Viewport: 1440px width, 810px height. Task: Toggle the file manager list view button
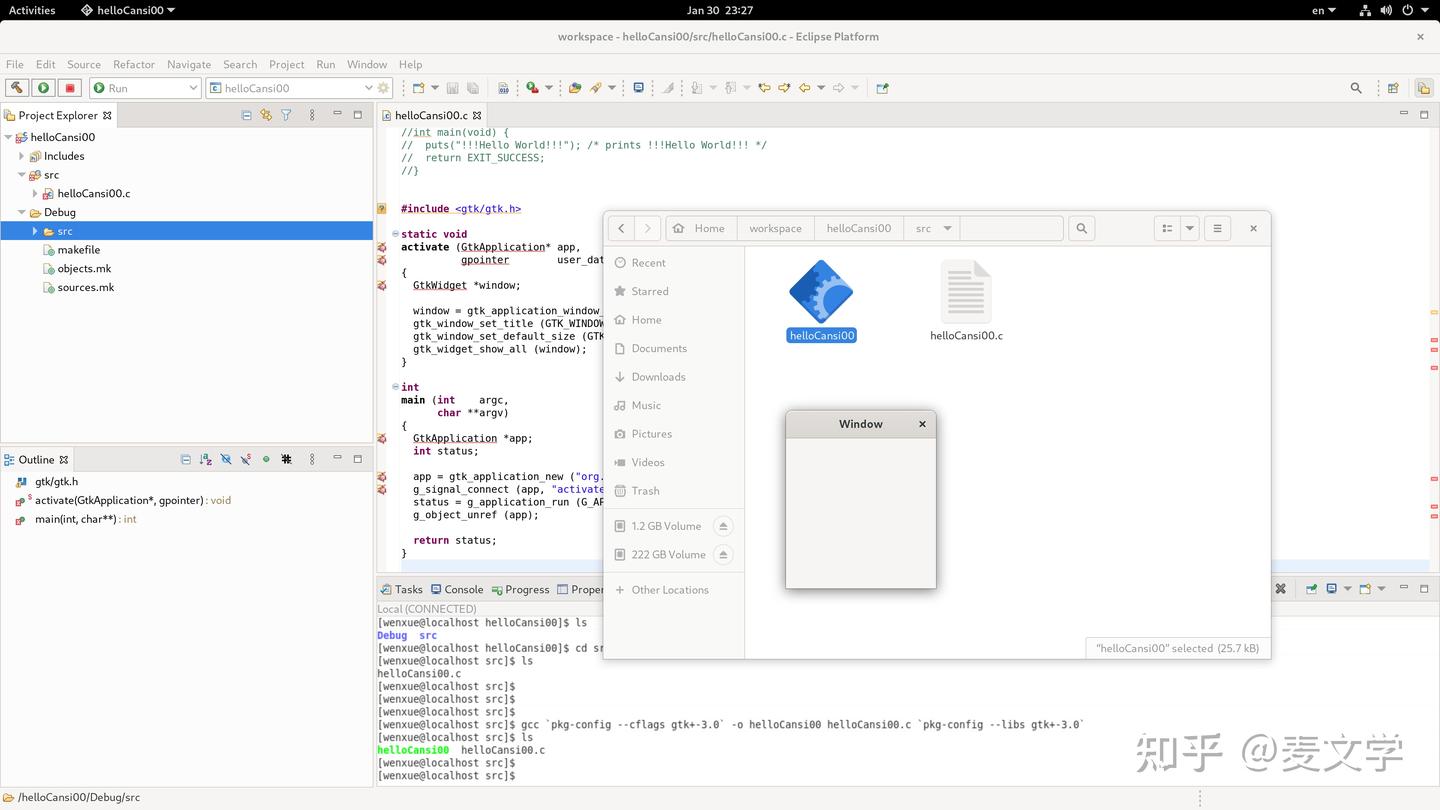pos(1167,228)
